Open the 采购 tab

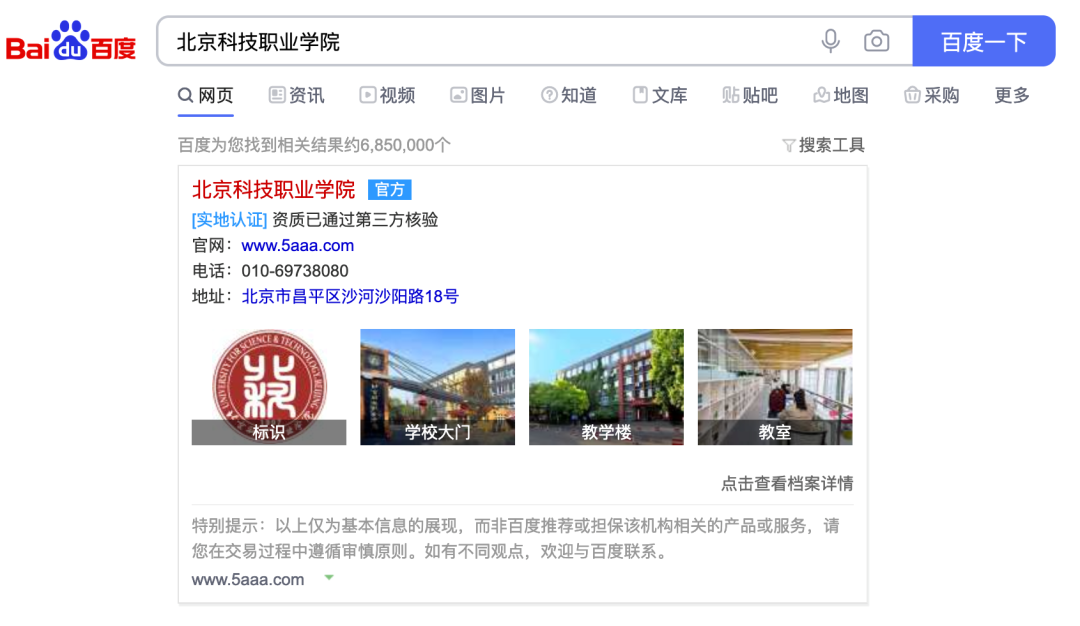932,95
